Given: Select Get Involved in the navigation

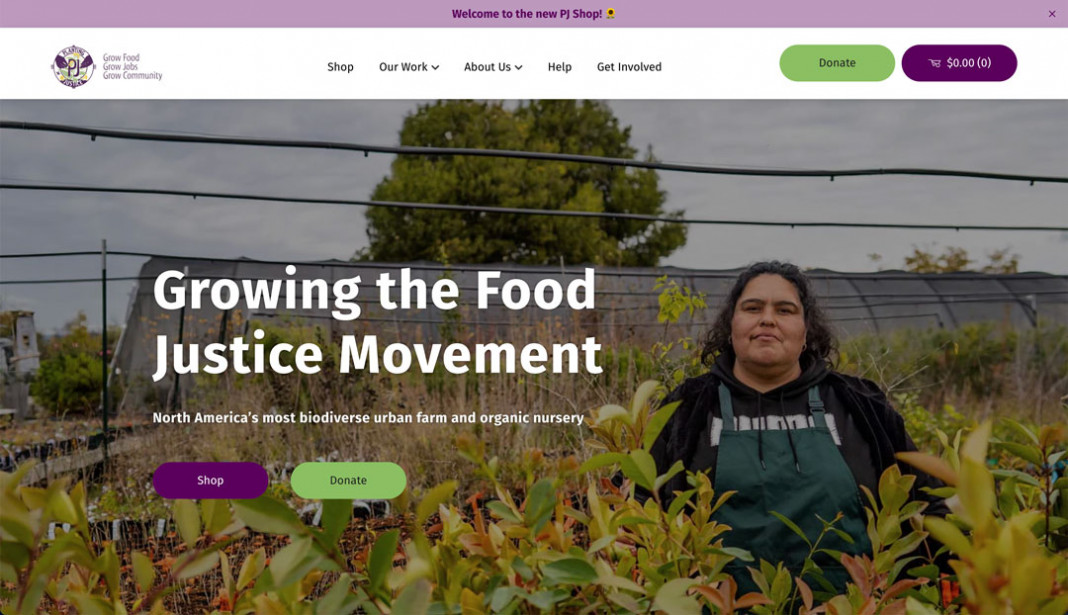Looking at the screenshot, I should point(629,67).
